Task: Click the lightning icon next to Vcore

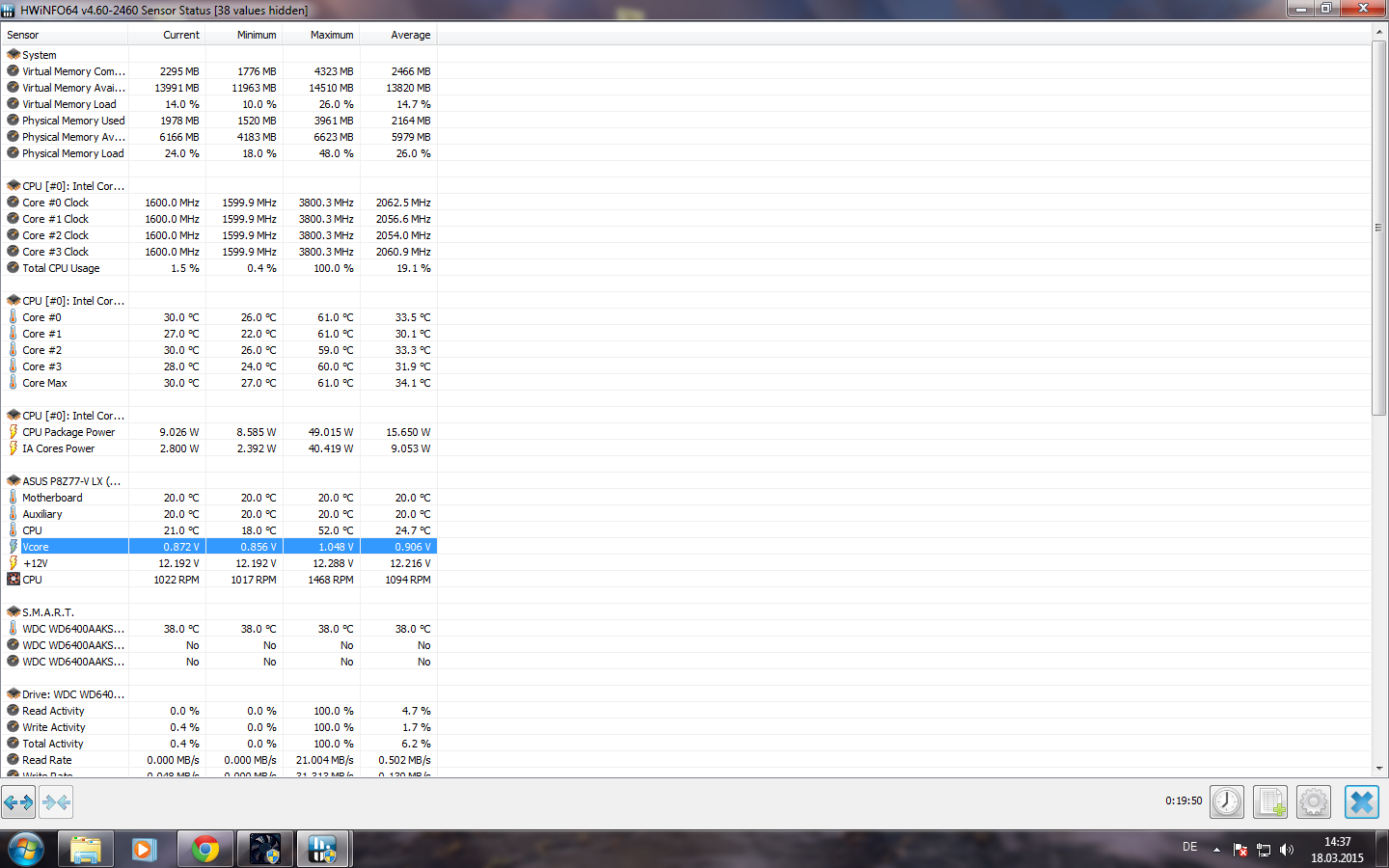Action: tap(14, 547)
